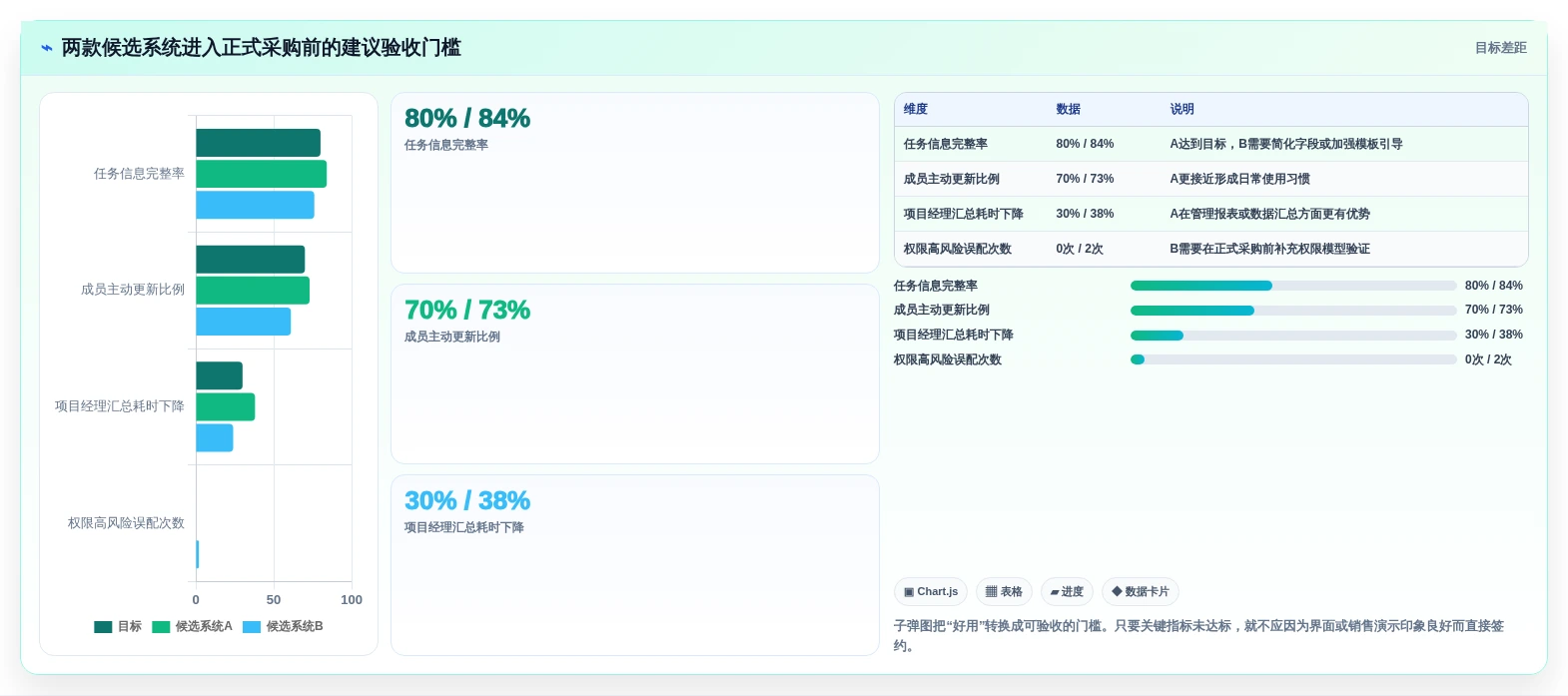
Task: Click the 候选系统B bar for 项目经理汇总耗时下降
Action: coord(215,437)
